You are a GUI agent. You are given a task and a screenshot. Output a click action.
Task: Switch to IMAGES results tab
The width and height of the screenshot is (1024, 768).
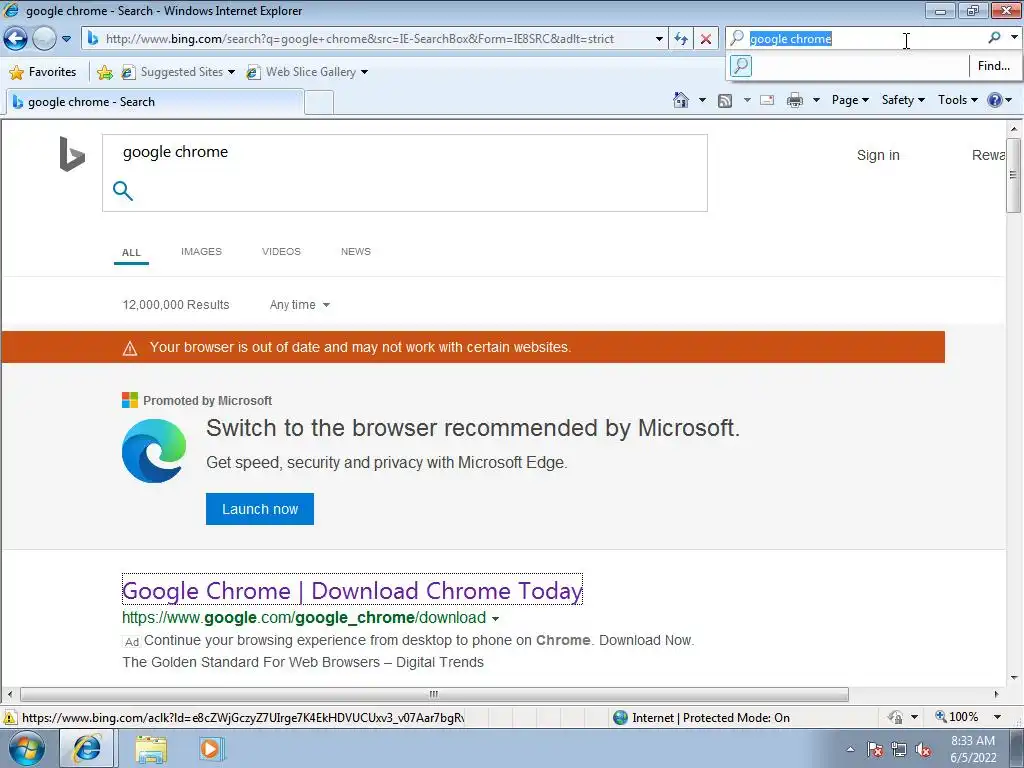pos(201,251)
